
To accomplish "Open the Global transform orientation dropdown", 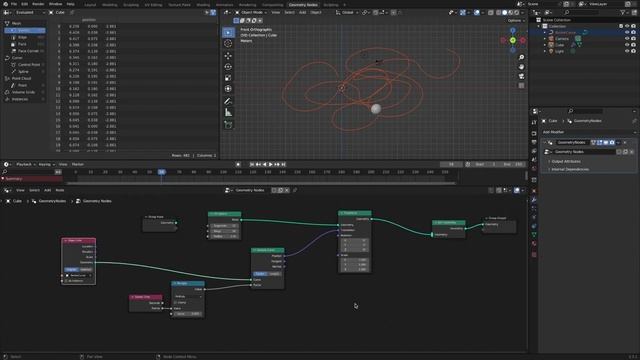I will click(x=346, y=13).
